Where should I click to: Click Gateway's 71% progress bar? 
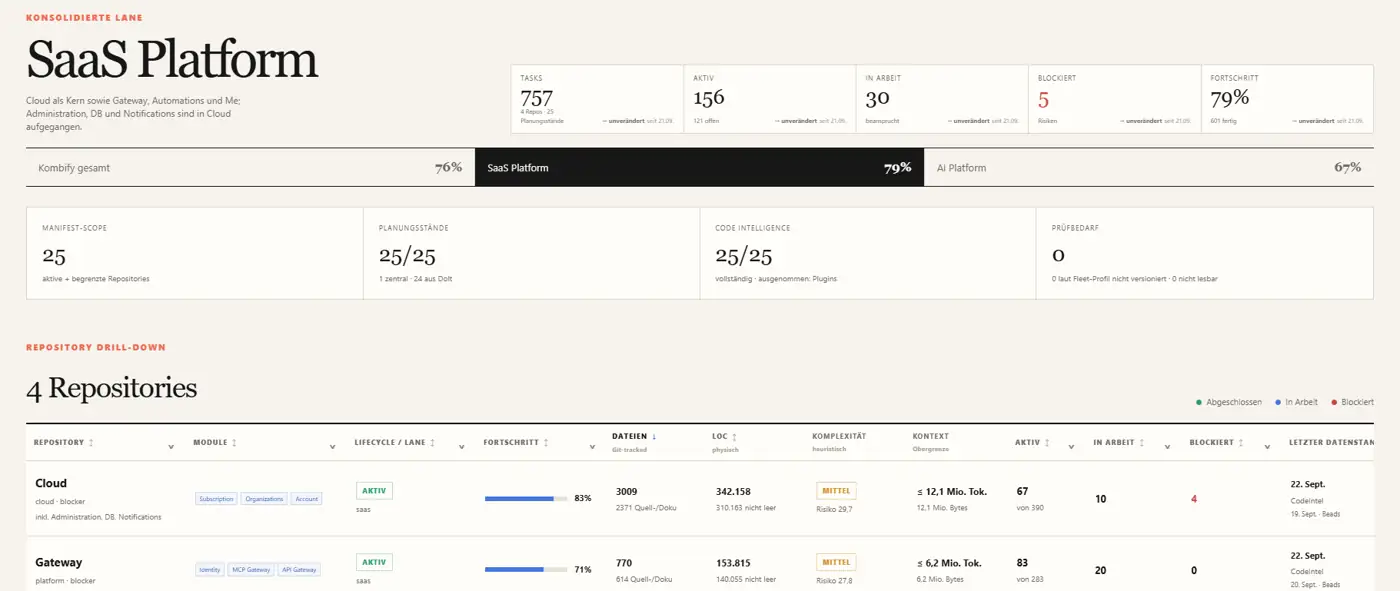coord(526,569)
